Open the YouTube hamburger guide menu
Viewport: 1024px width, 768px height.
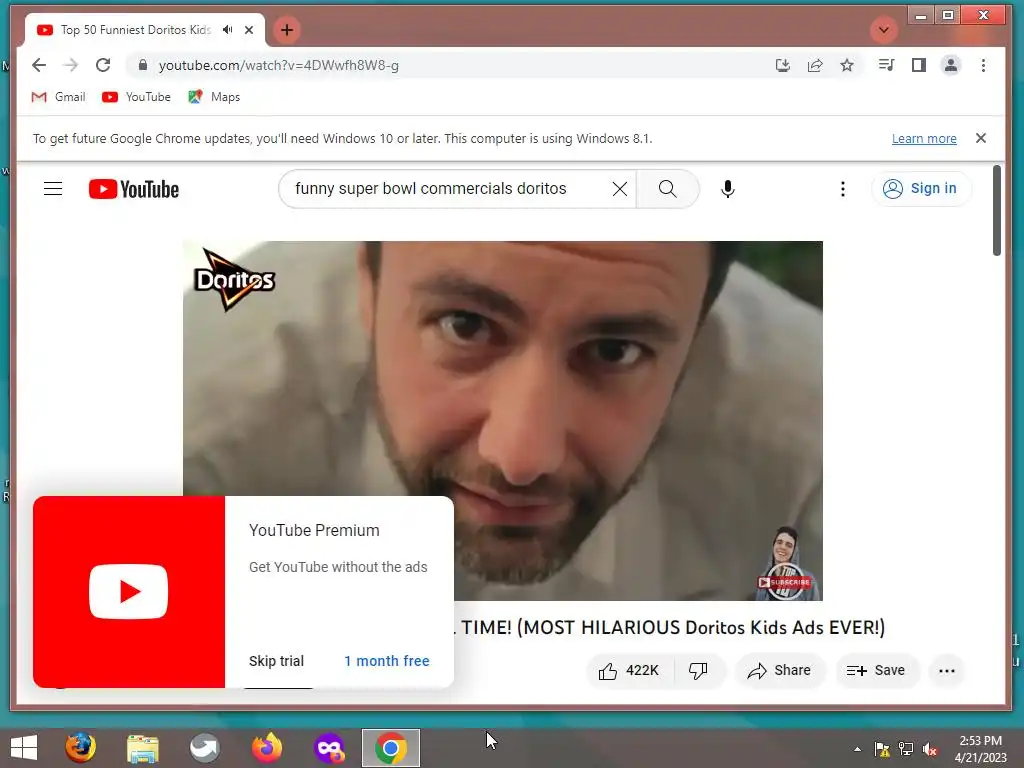[x=53, y=189]
